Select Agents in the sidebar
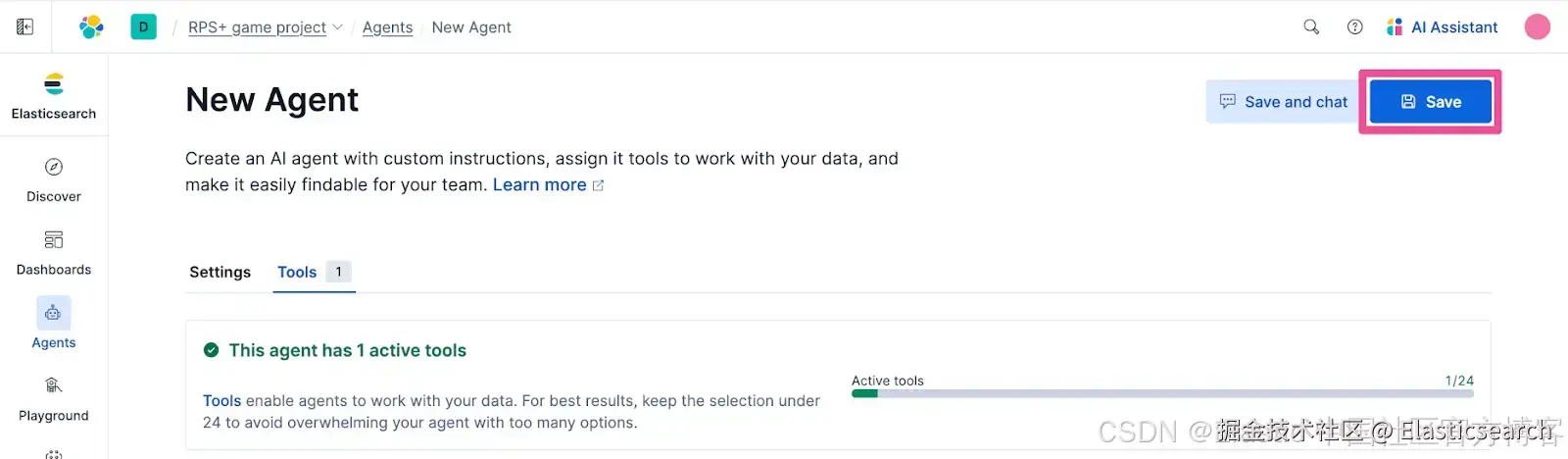Viewport: 1568px width, 459px height. pos(54,325)
